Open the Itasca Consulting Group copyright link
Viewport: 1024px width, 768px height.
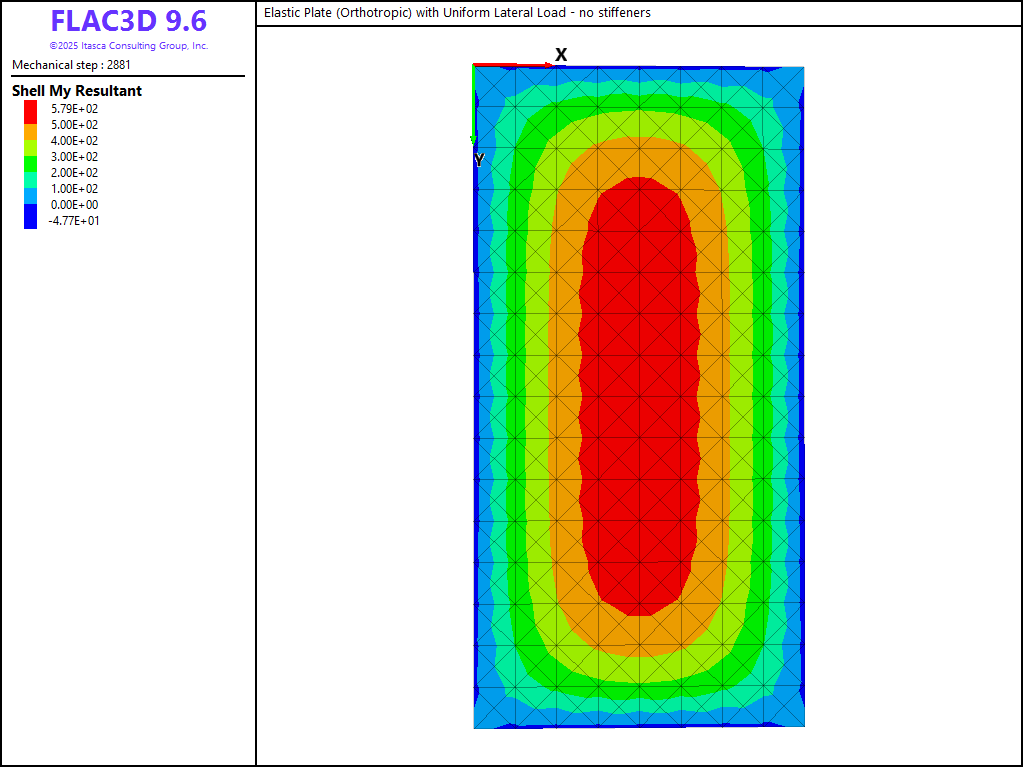pyautogui.click(x=128, y=46)
